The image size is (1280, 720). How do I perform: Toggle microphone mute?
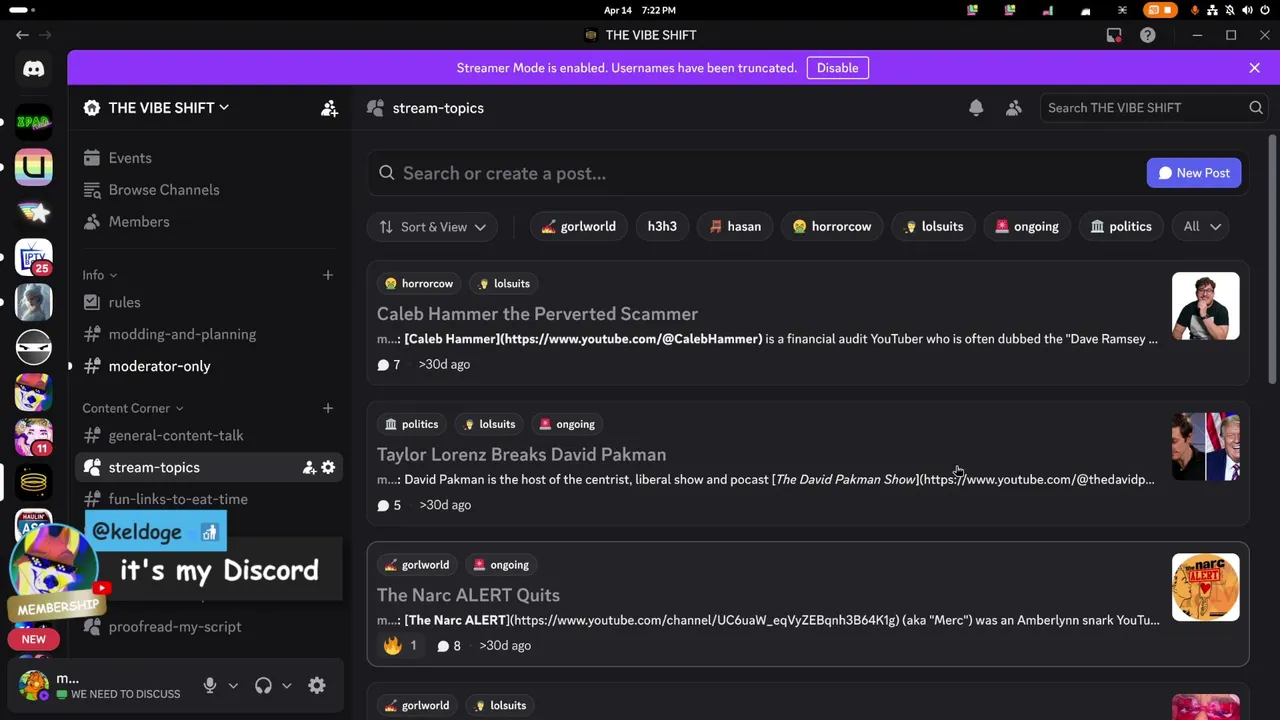(210, 686)
